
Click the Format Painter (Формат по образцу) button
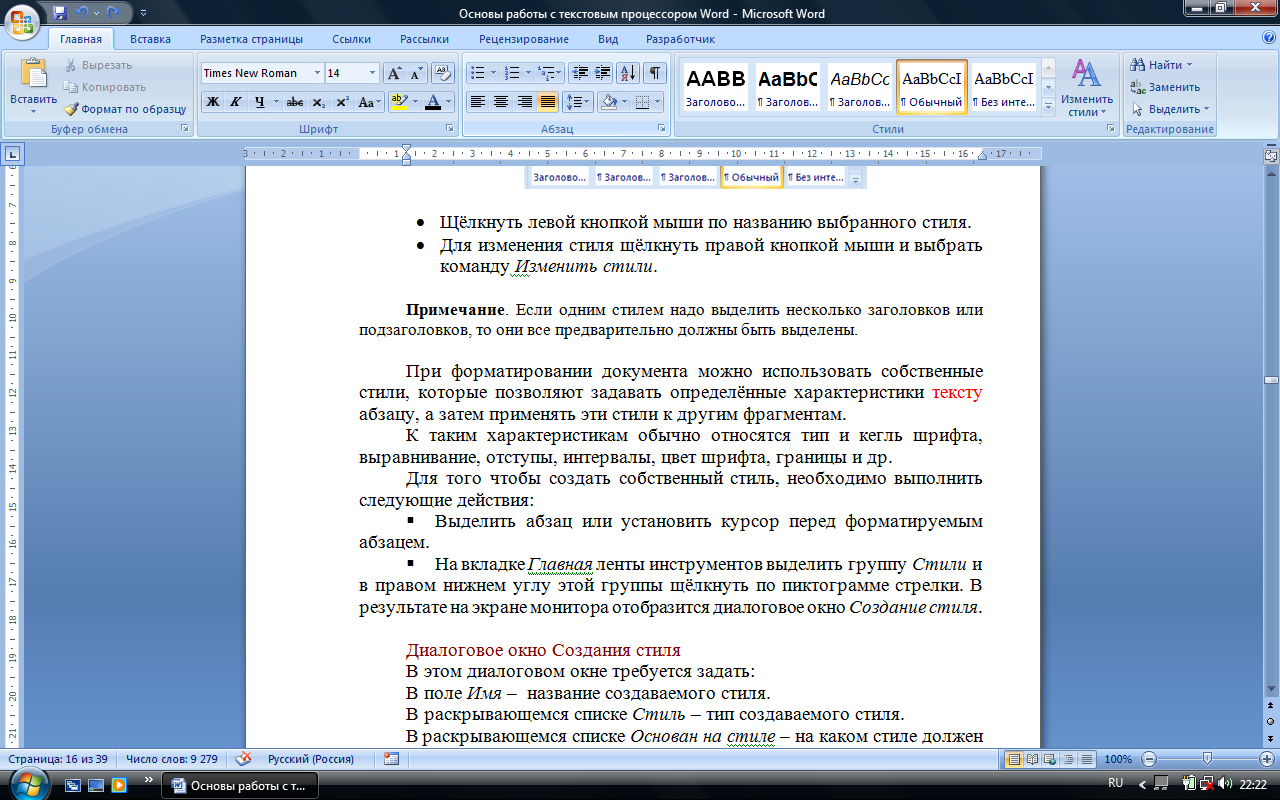(125, 109)
